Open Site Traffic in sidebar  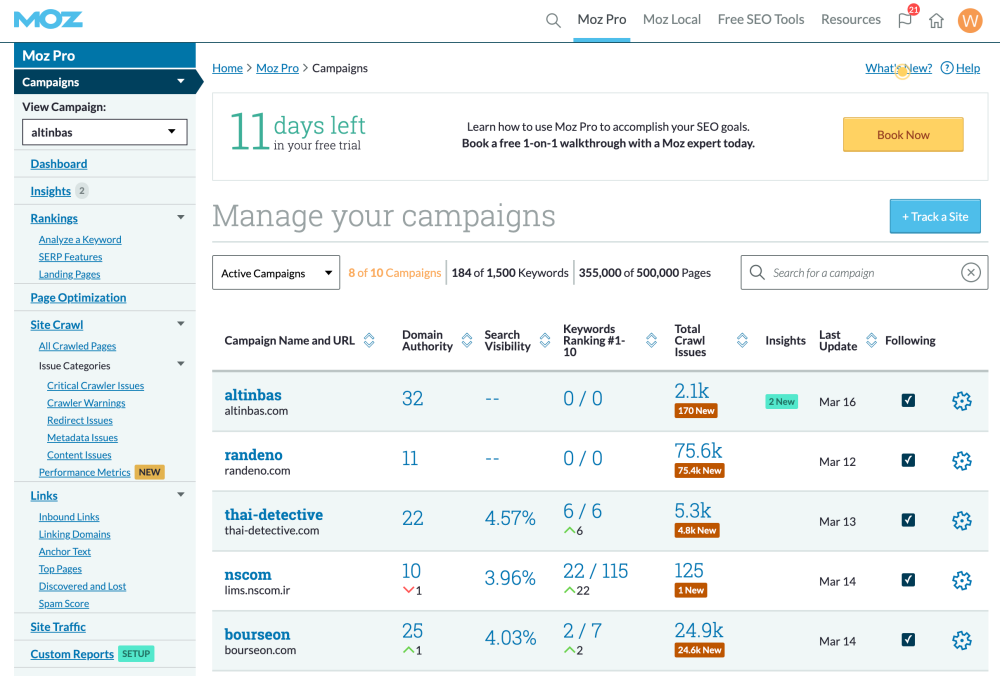pyautogui.click(x=58, y=627)
